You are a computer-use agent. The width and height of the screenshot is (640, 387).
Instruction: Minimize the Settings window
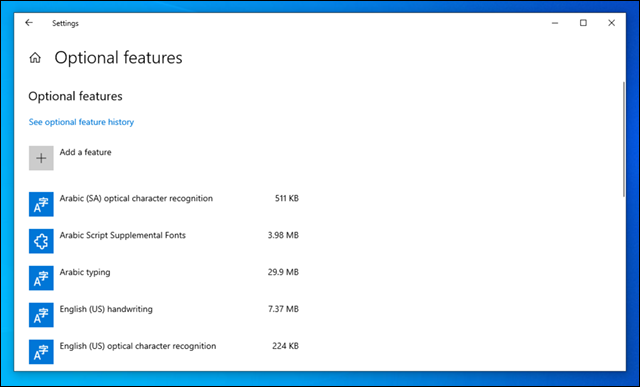point(555,23)
